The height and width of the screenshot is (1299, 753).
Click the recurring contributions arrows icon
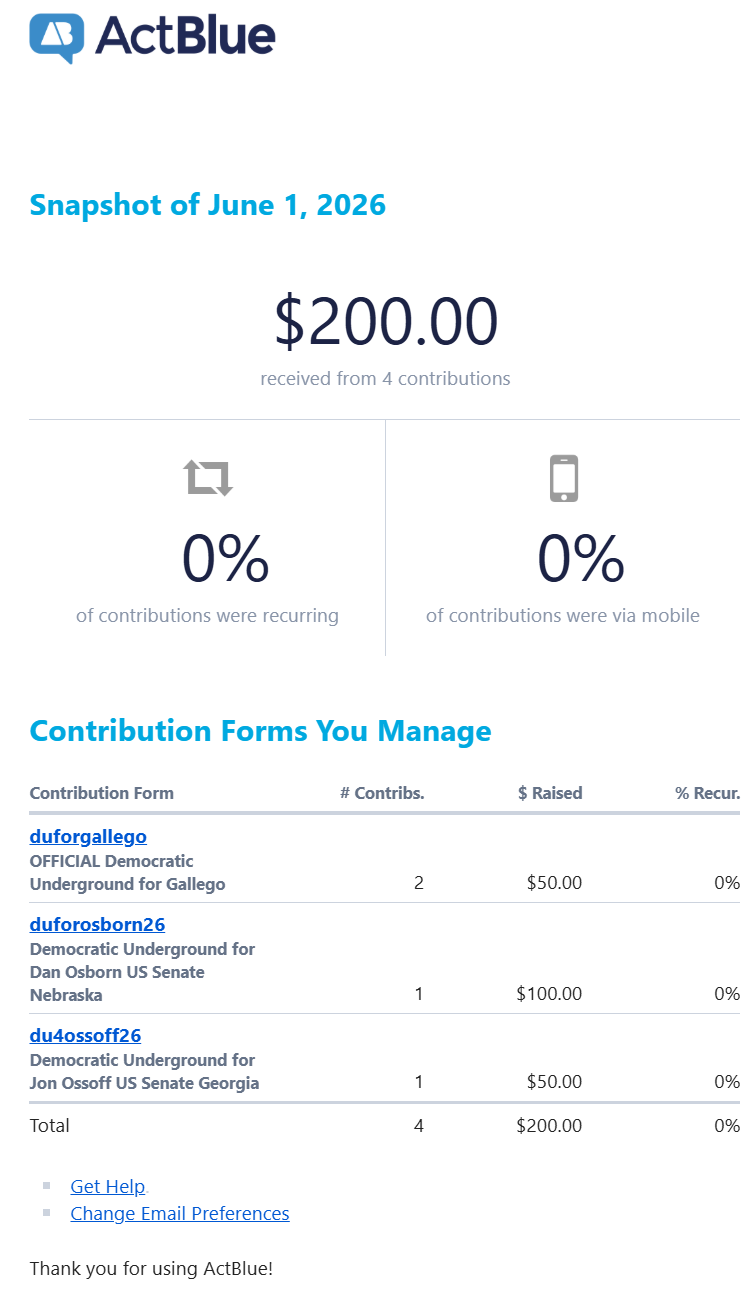point(208,478)
